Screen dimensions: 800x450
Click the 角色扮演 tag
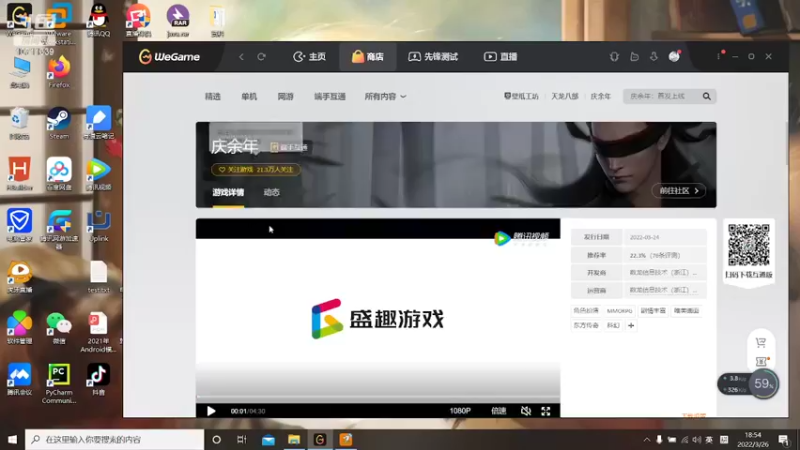point(586,311)
